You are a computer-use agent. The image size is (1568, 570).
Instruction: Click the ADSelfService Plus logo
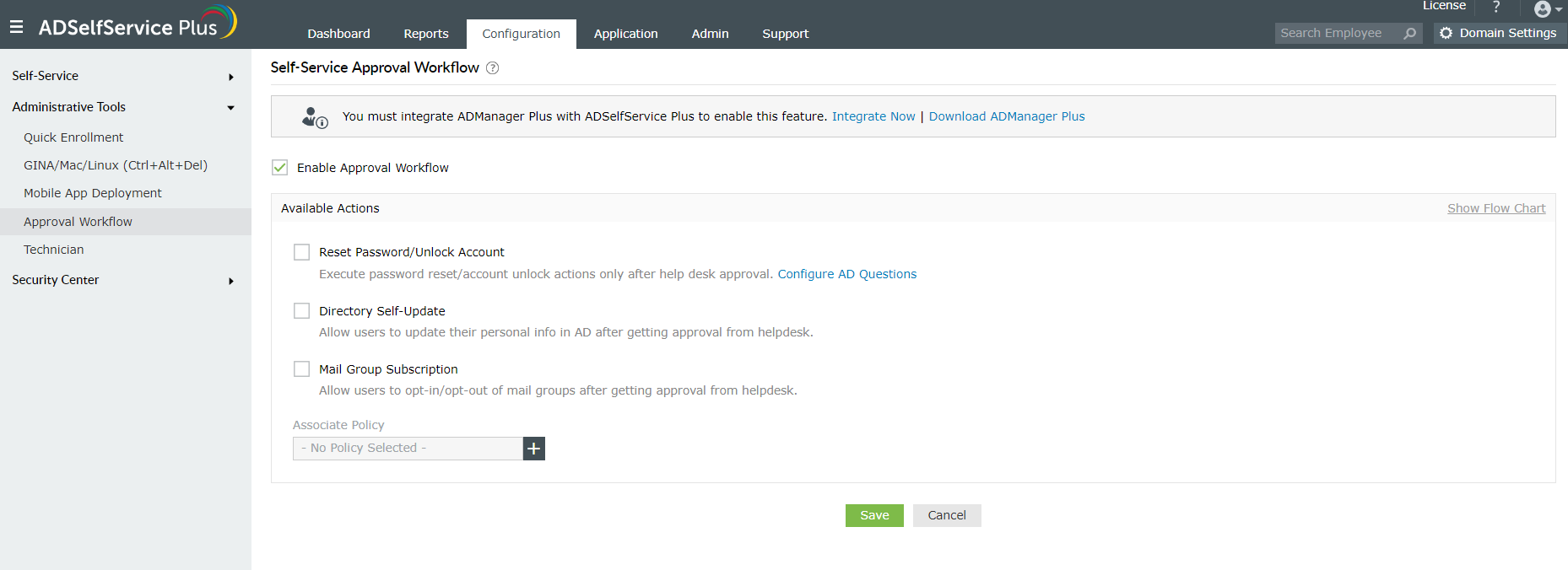(x=137, y=24)
